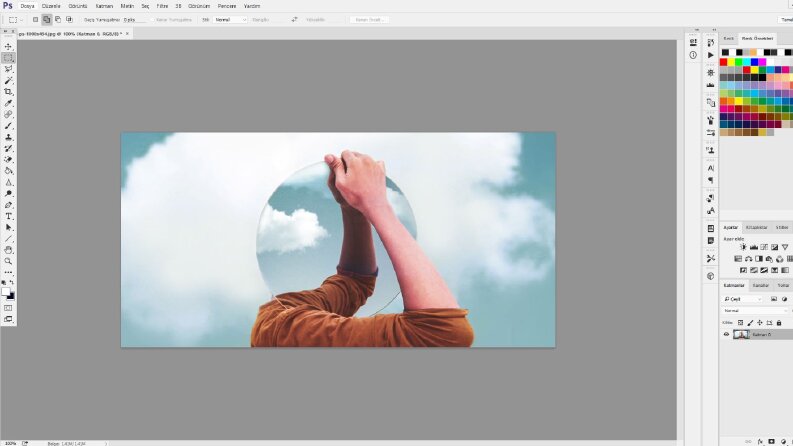The image size is (793, 446).
Task: Collapse the tools panel double arrow
Action: click(6, 31)
